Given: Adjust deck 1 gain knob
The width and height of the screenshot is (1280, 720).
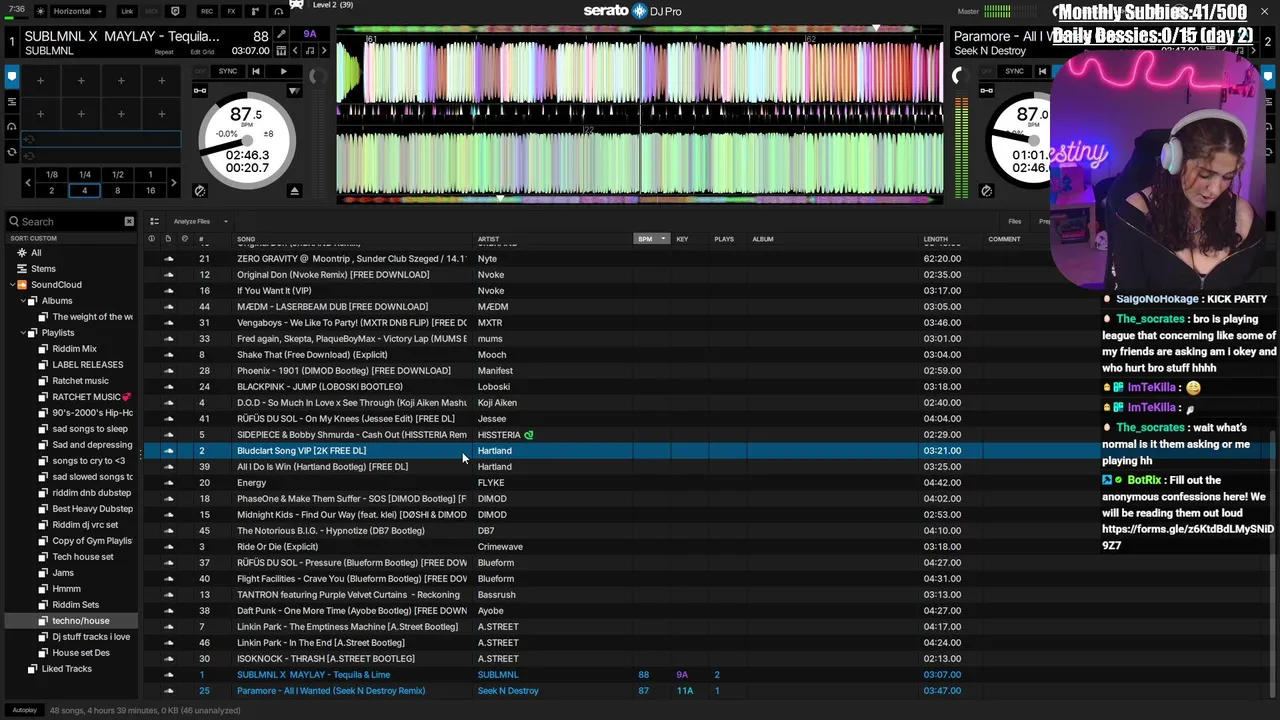Looking at the screenshot, I should (x=318, y=76).
